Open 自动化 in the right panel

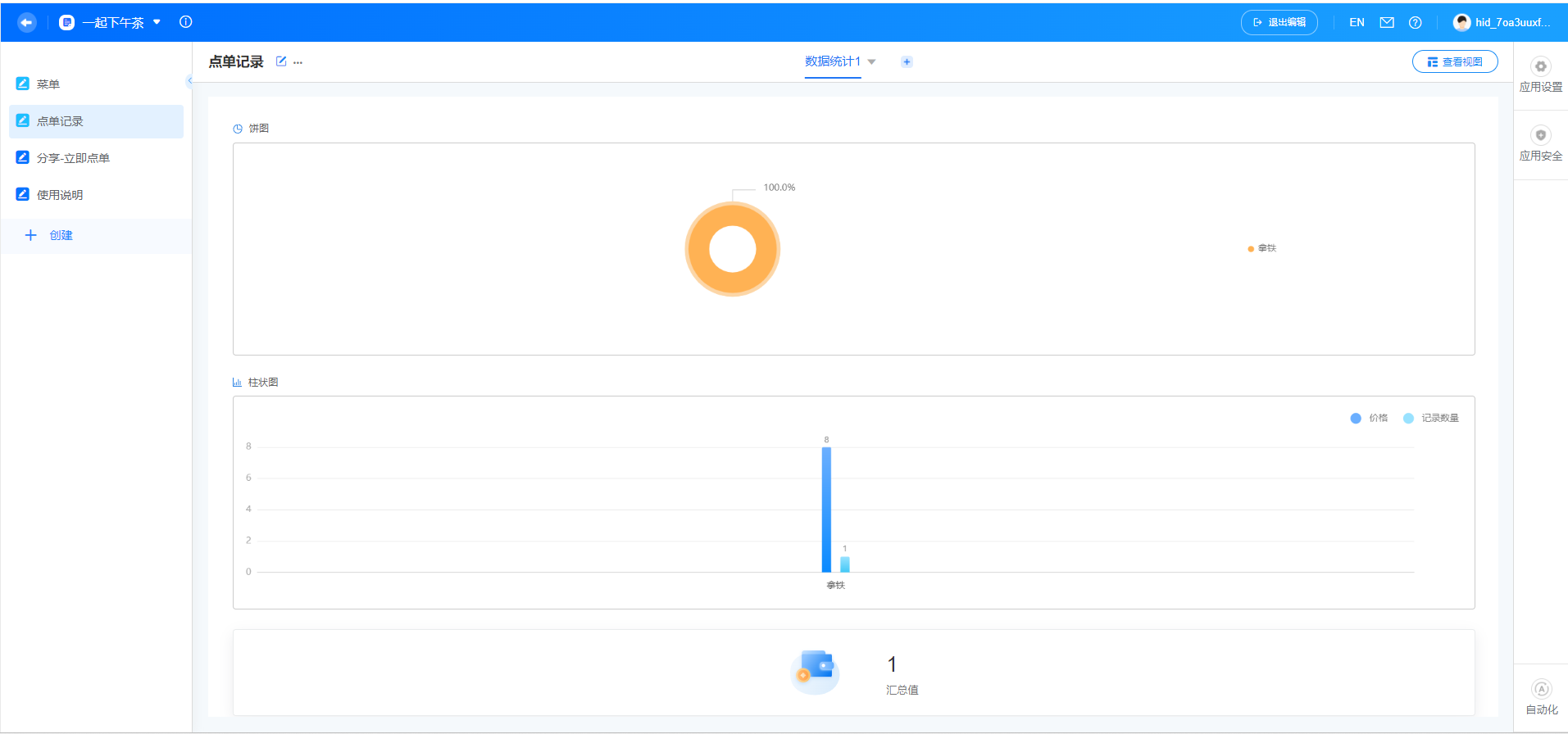[x=1541, y=698]
